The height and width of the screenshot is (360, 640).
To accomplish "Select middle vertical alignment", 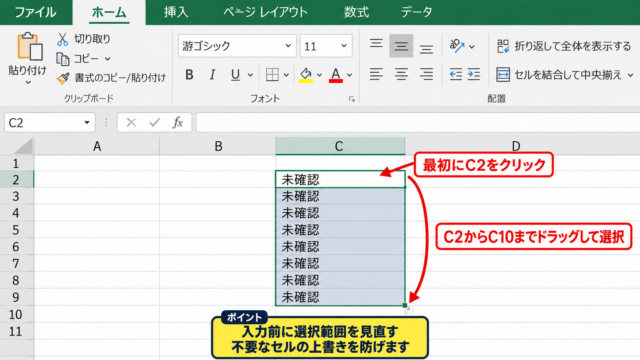I will pos(401,46).
